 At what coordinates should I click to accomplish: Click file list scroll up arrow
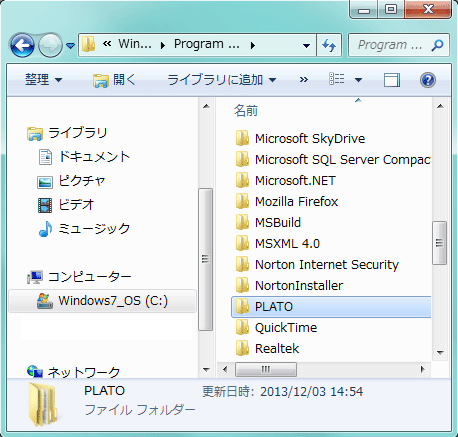440,106
